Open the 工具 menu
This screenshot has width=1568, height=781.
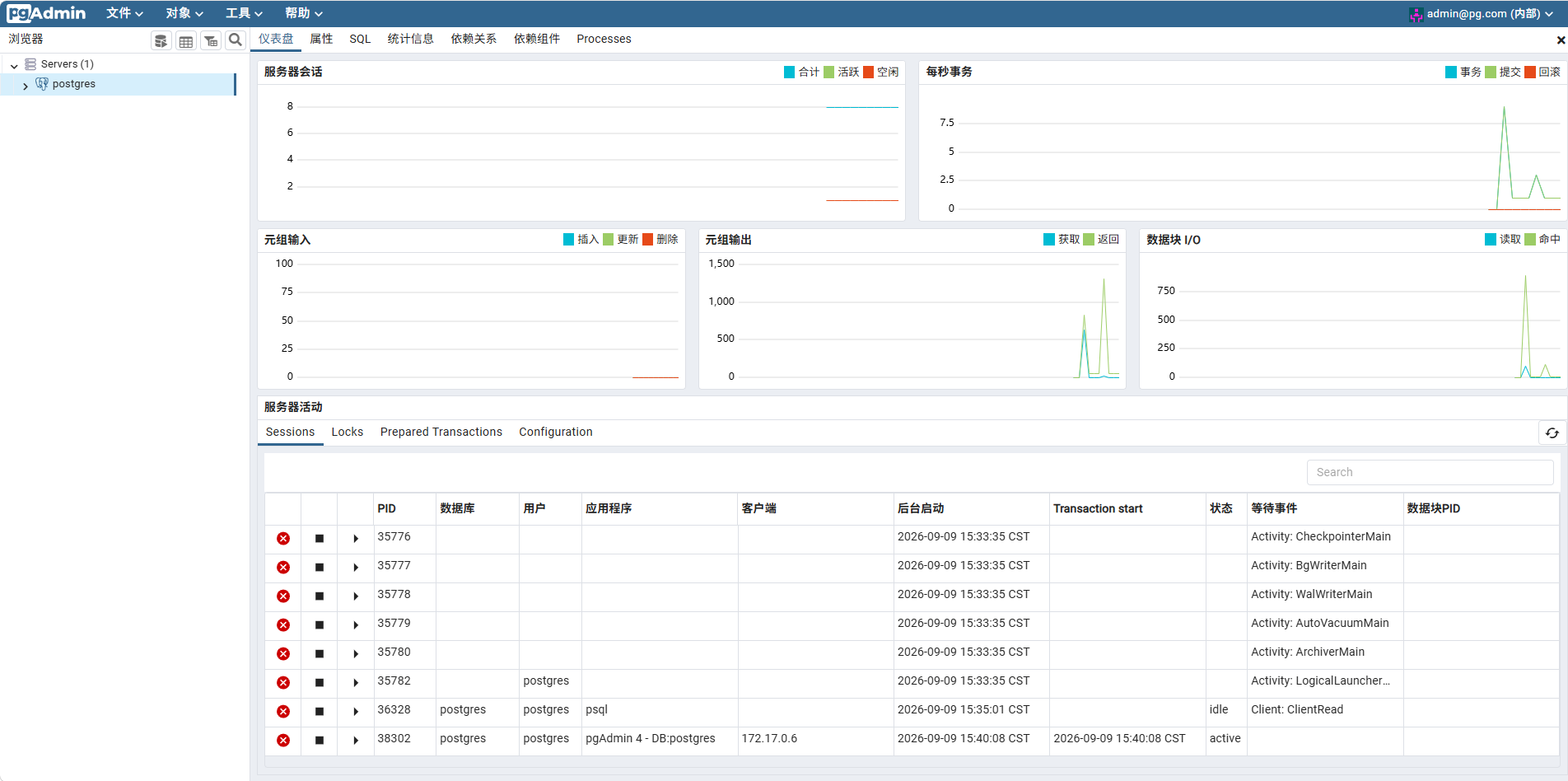point(244,13)
